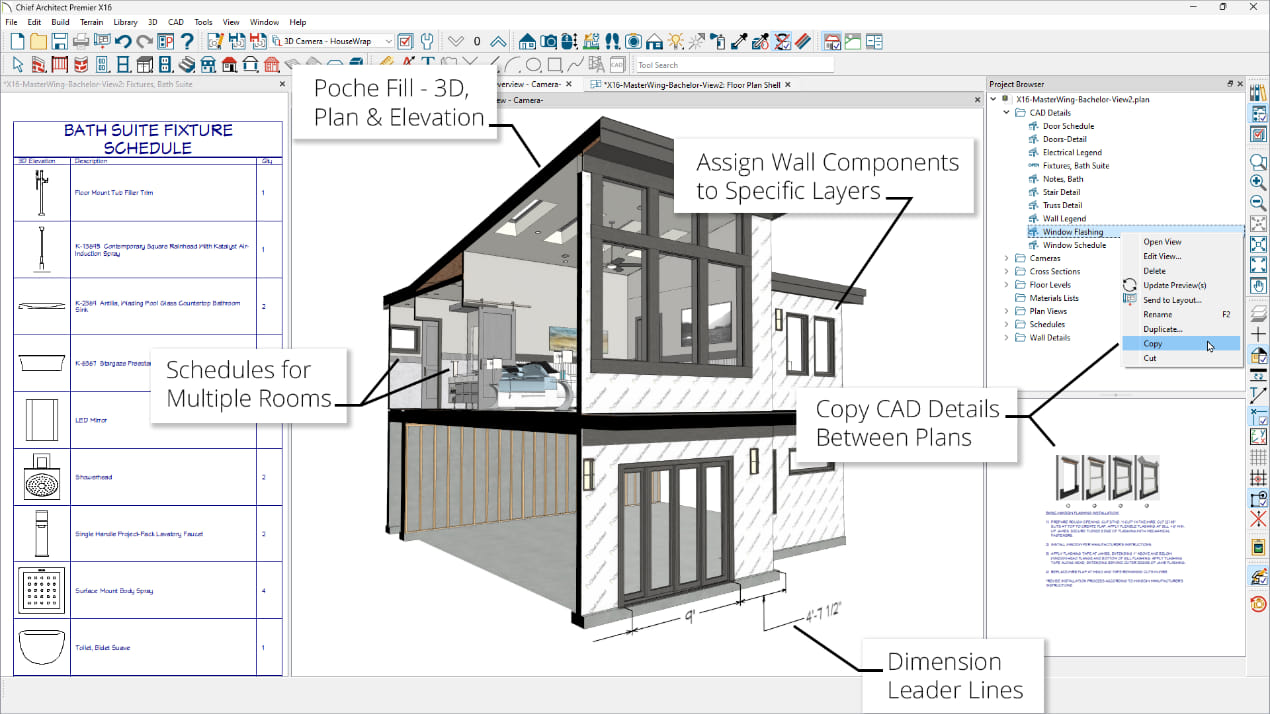
Task: Expand the Cameras item in Project Browser
Action: (1006, 257)
